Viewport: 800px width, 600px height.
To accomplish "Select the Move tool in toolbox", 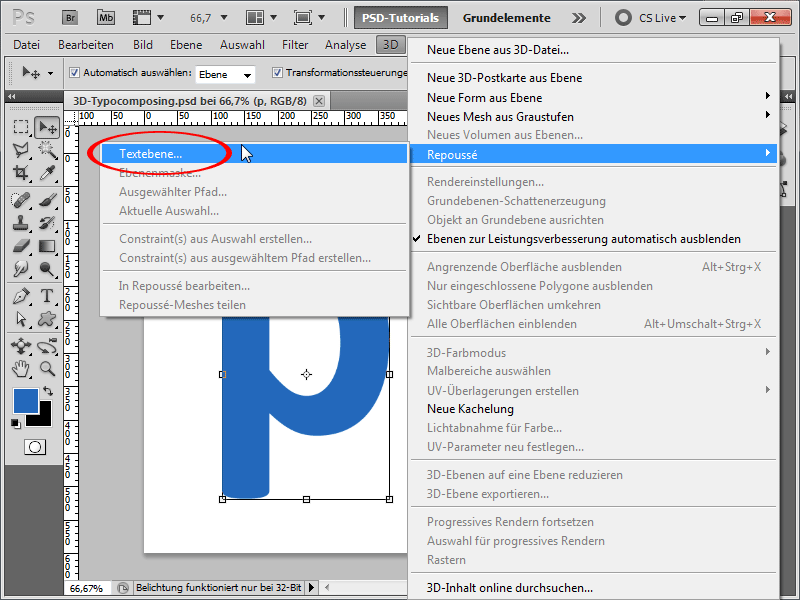I will tap(47, 127).
